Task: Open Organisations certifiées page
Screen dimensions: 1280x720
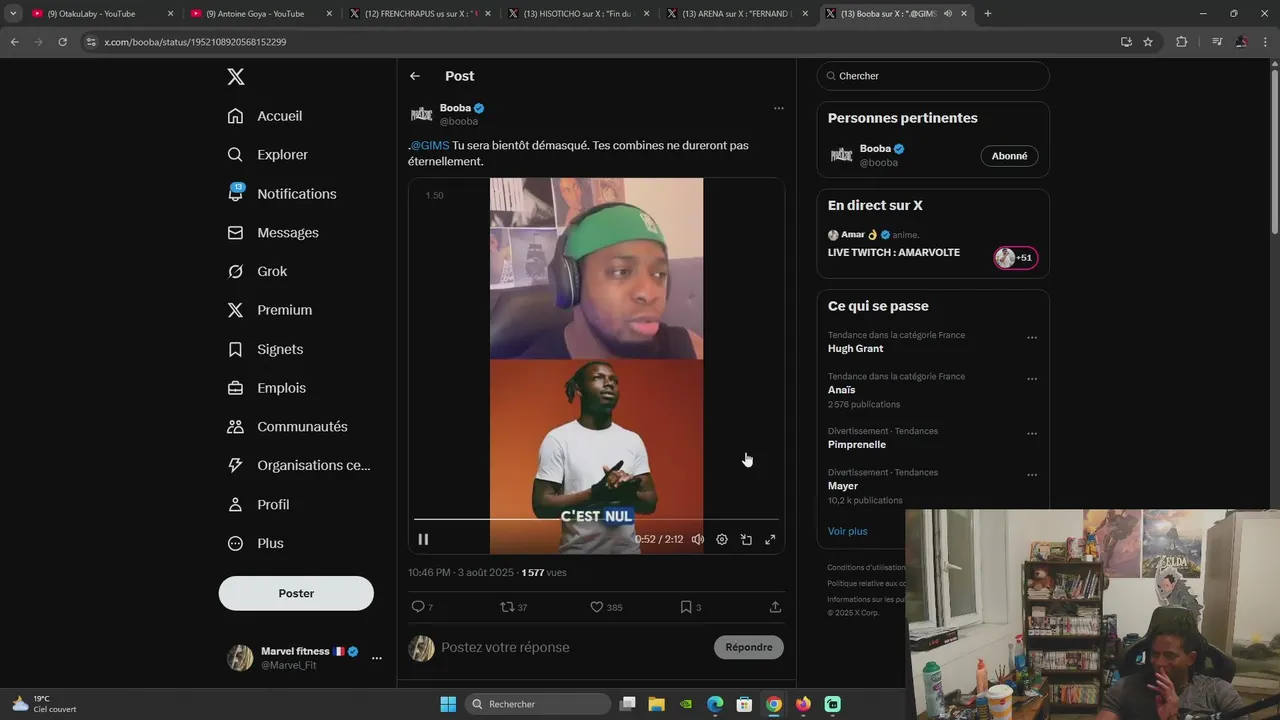Action: (299, 465)
